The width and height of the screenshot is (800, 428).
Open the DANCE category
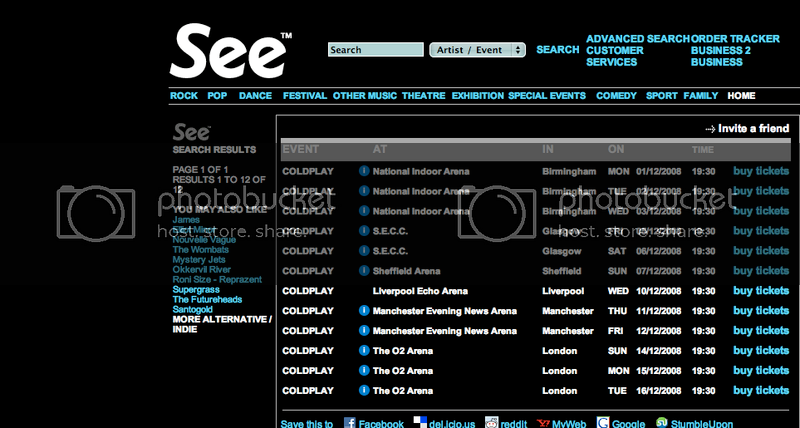255,95
